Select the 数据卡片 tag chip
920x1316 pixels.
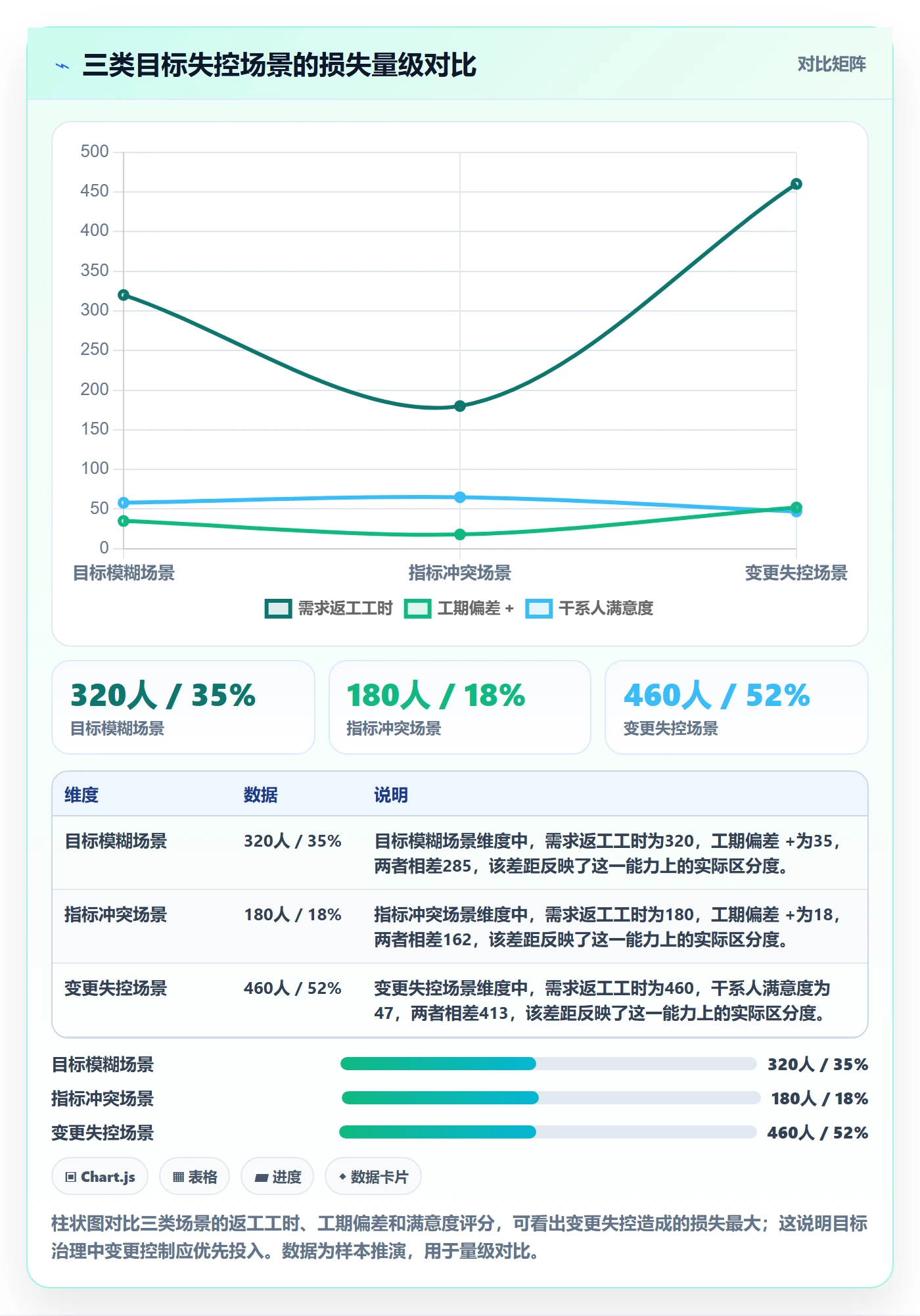coord(373,1177)
